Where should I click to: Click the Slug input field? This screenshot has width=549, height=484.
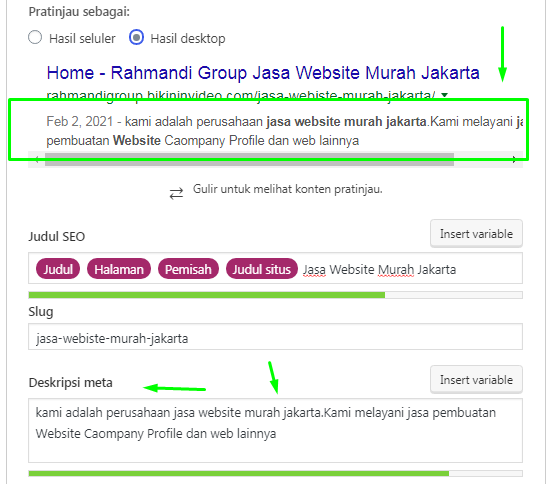tap(275, 337)
